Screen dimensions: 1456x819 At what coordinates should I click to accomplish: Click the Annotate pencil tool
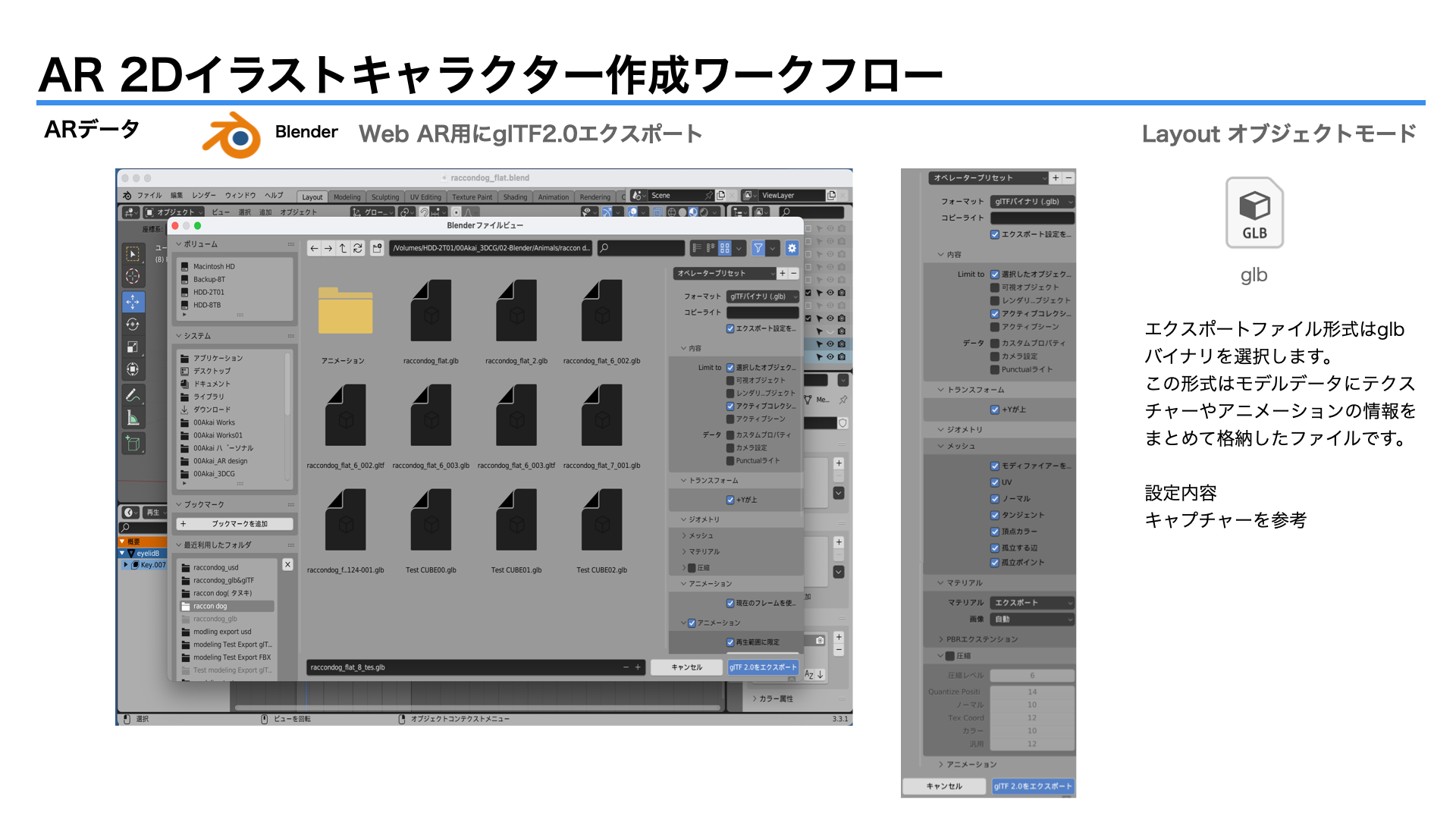(133, 395)
